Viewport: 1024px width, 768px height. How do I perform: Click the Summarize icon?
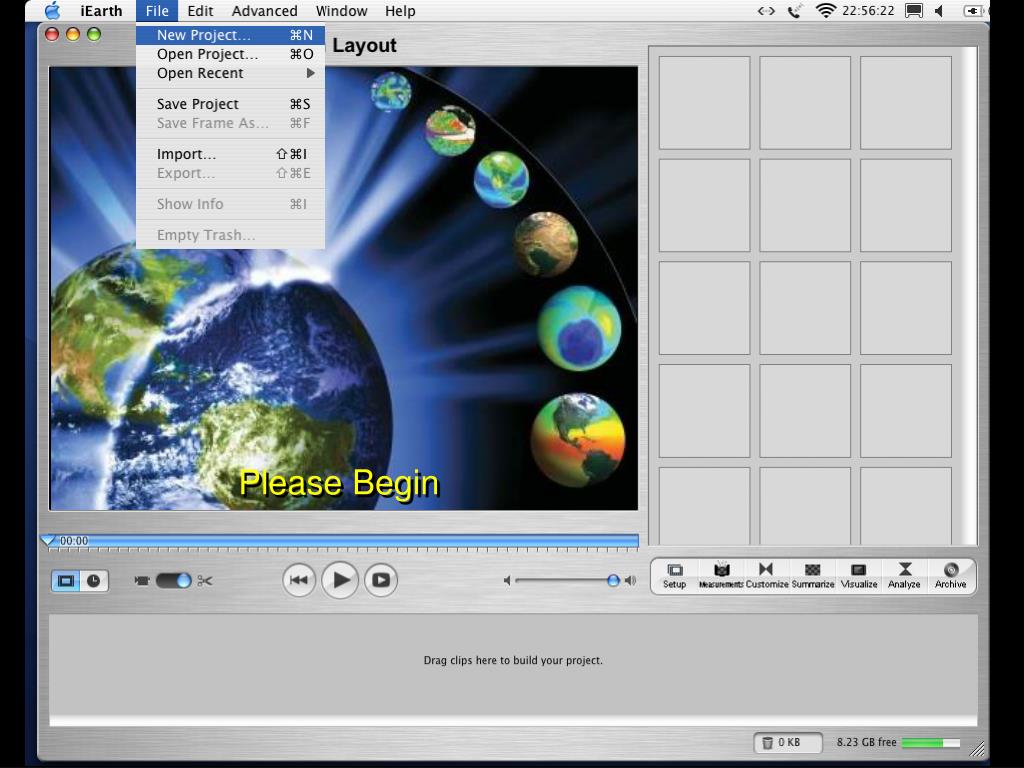[x=812, y=575]
